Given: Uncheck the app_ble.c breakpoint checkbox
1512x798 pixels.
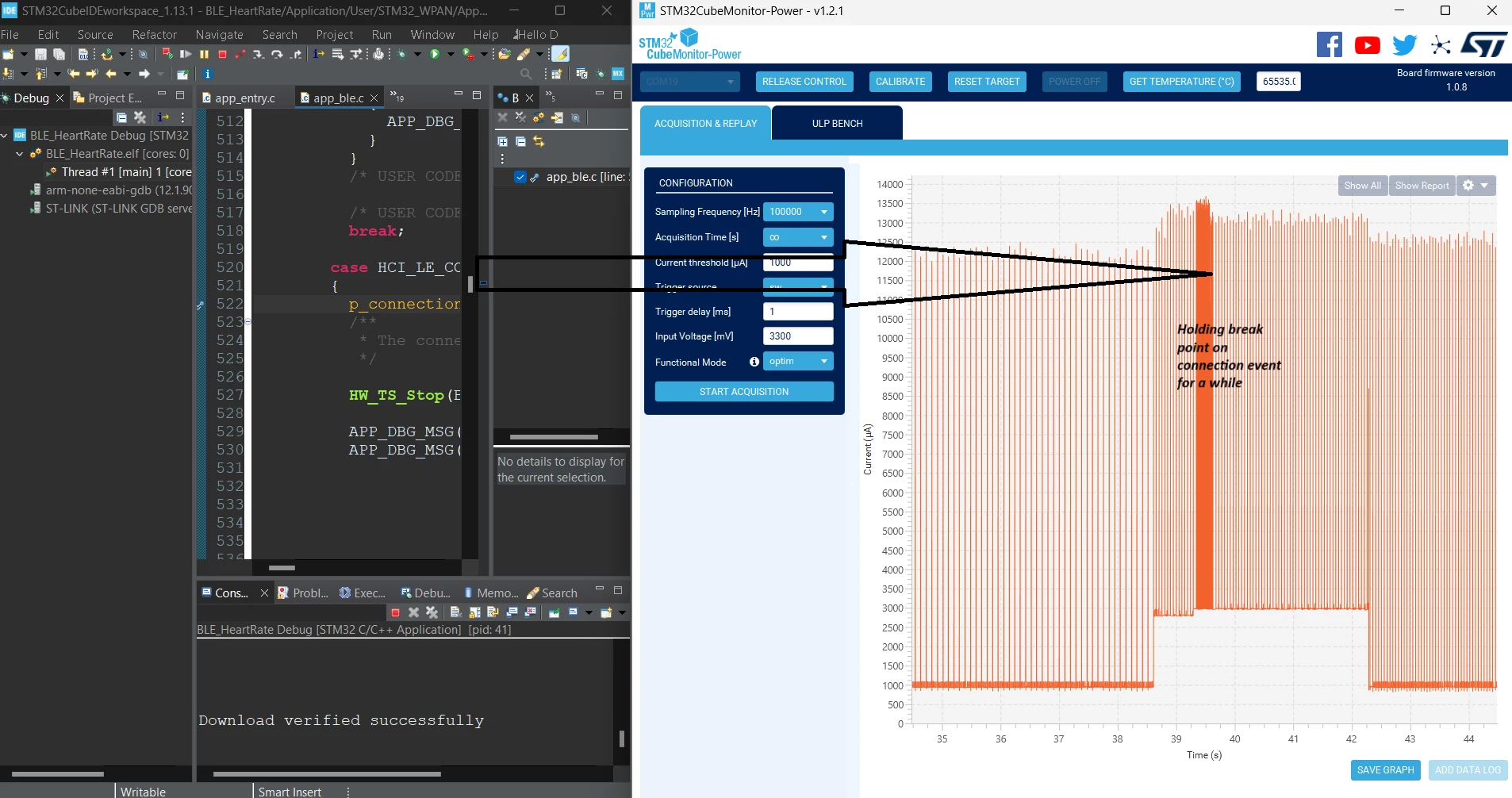Looking at the screenshot, I should 520,177.
